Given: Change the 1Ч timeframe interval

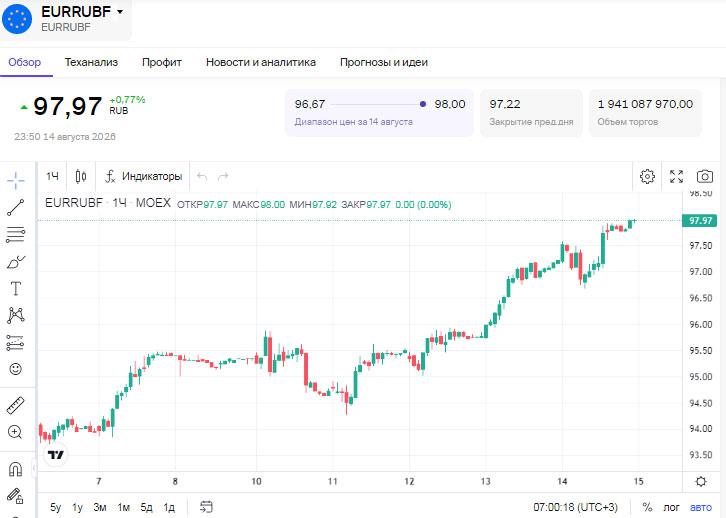Looking at the screenshot, I should point(52,176).
